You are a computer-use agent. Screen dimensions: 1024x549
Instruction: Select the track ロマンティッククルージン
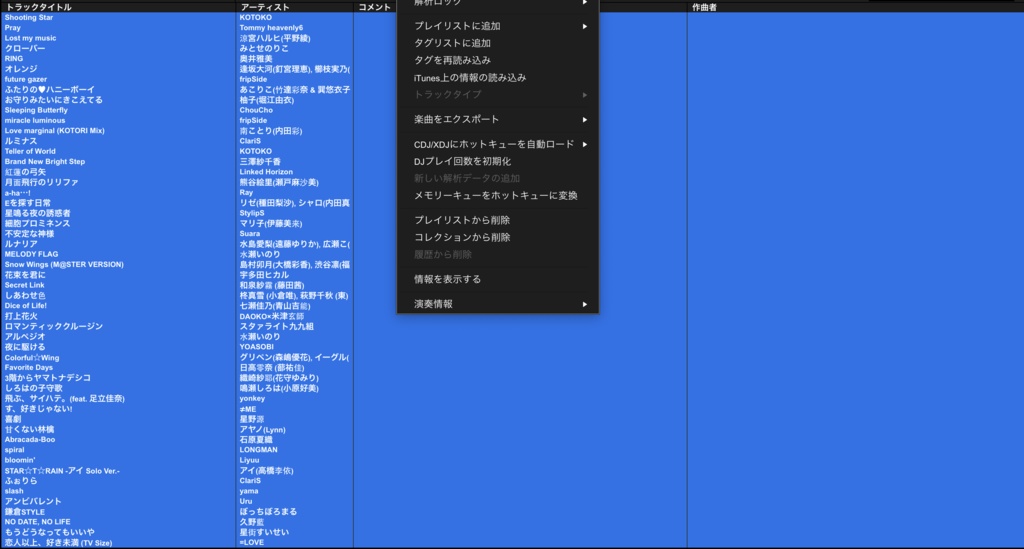(54, 326)
